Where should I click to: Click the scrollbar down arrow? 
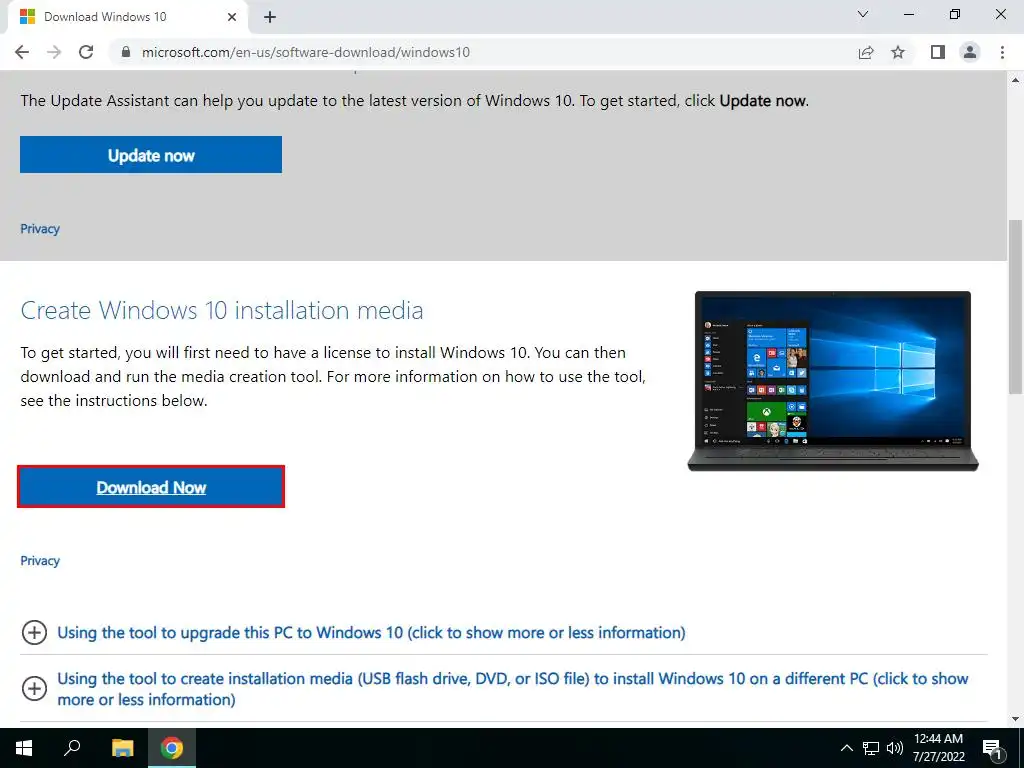(1015, 719)
